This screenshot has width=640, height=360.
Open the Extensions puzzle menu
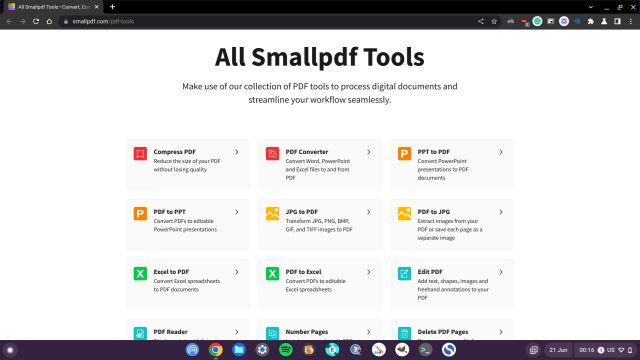[x=591, y=21]
